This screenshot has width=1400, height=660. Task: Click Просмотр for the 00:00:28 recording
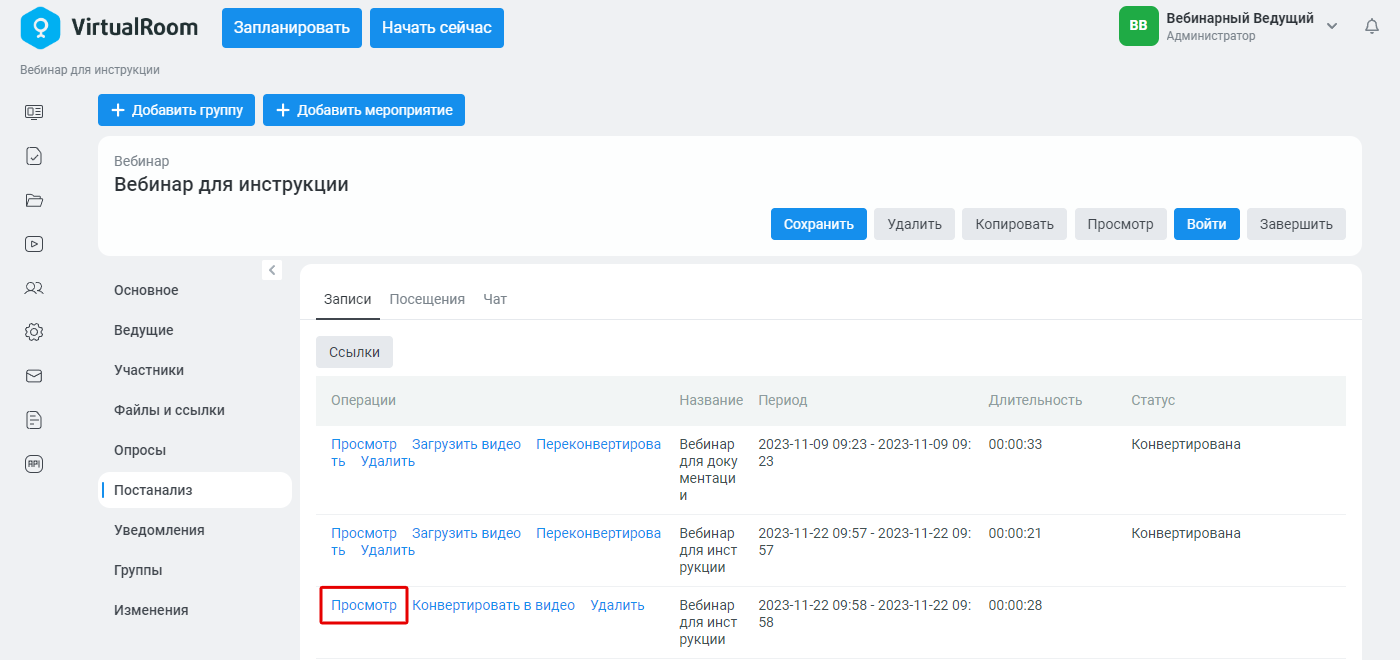click(x=364, y=605)
